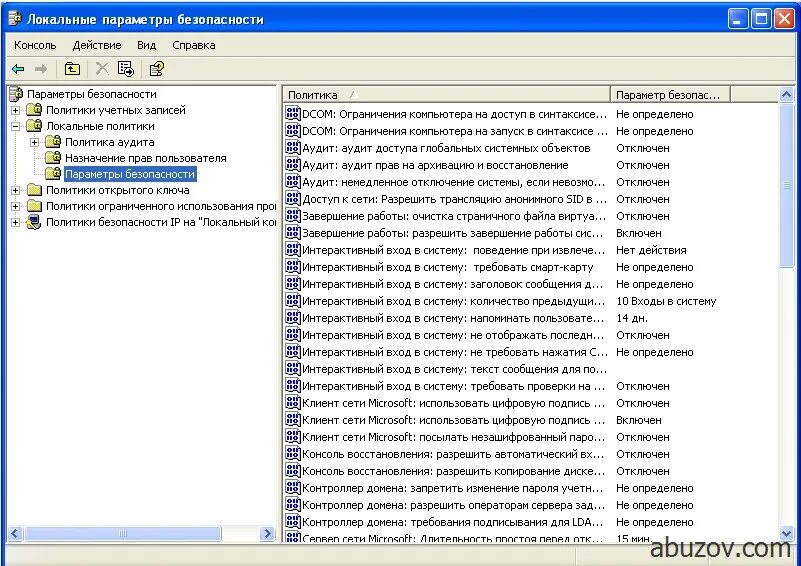Select policy 'Контроллер домена: разрешить операторам сервера'
This screenshot has height=566, width=801.
tap(454, 505)
